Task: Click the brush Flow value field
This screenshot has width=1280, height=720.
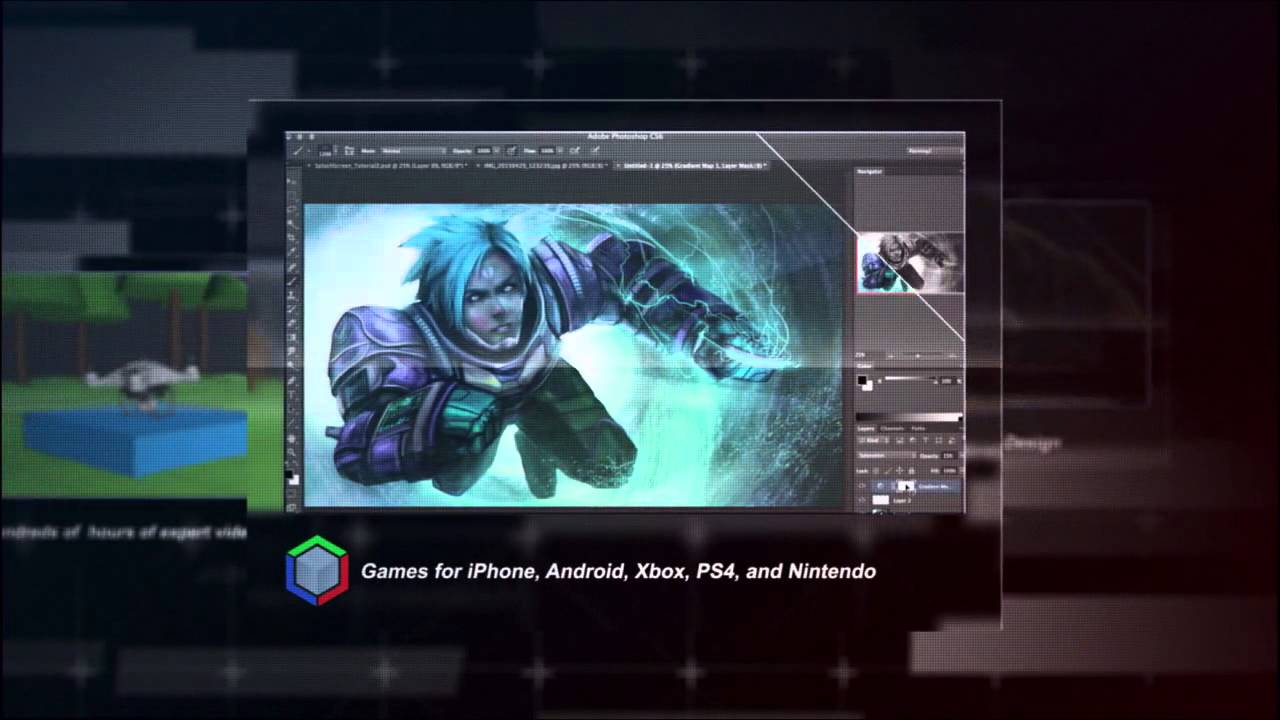Action: [x=547, y=151]
